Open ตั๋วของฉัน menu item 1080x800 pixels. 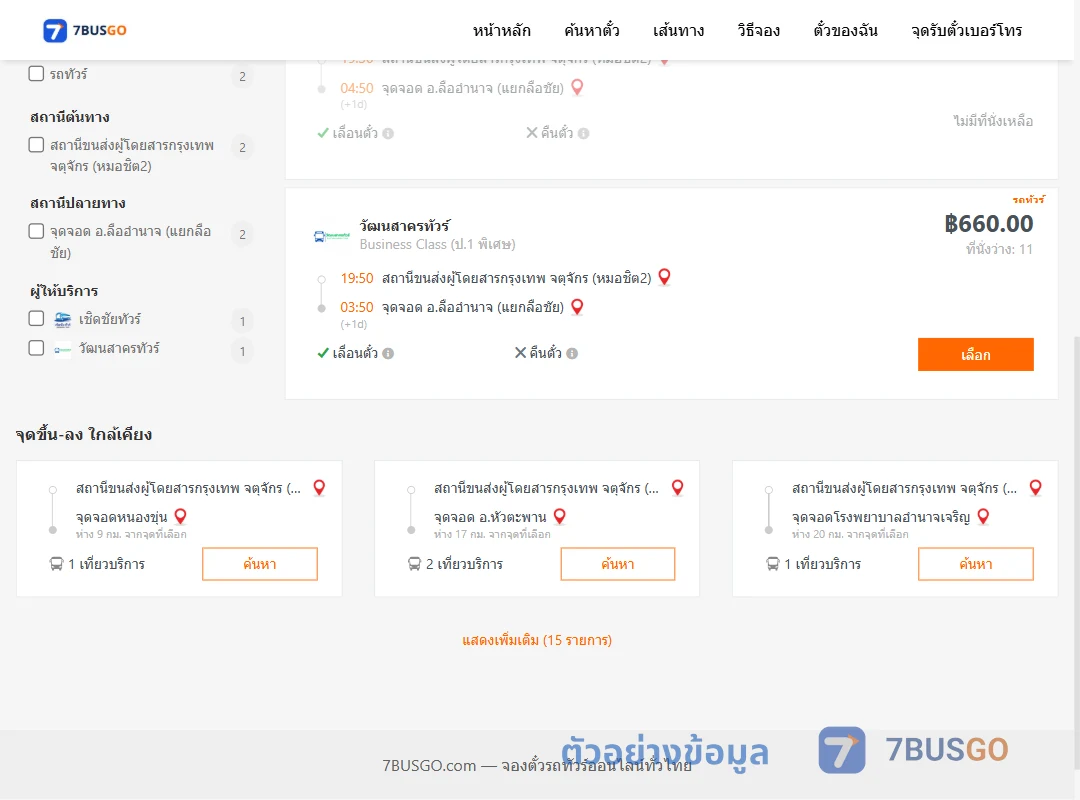coord(845,31)
